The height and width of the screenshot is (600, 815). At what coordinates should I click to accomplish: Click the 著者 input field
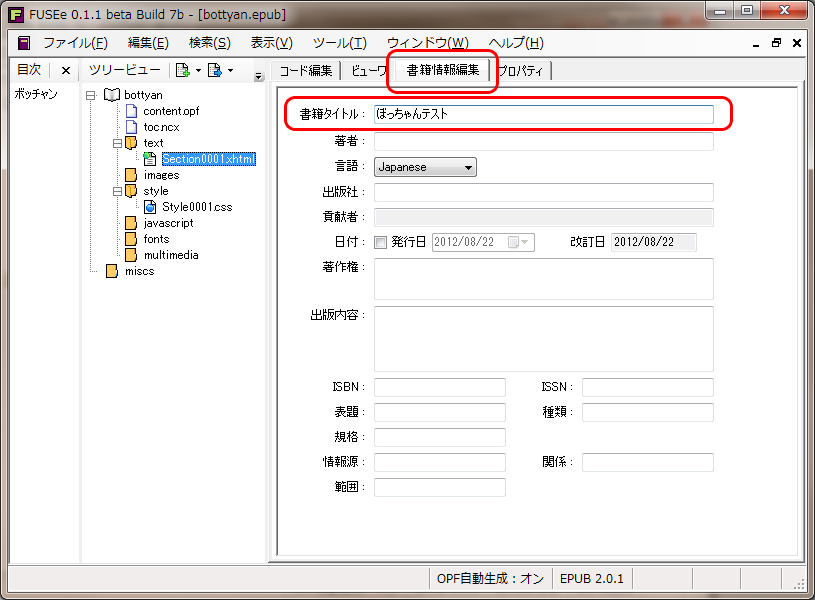(543, 141)
